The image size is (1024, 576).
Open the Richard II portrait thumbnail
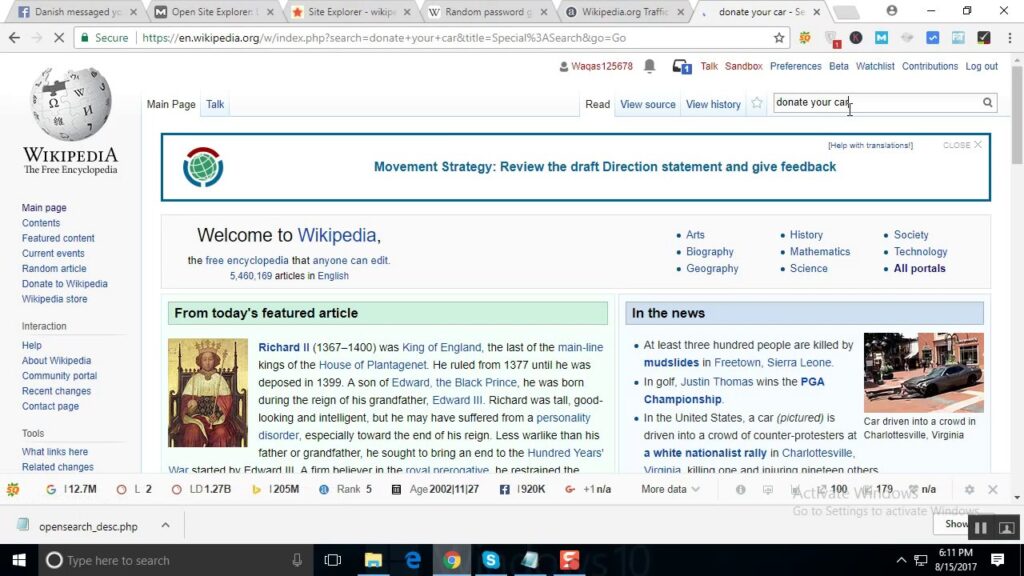pyautogui.click(x=208, y=392)
